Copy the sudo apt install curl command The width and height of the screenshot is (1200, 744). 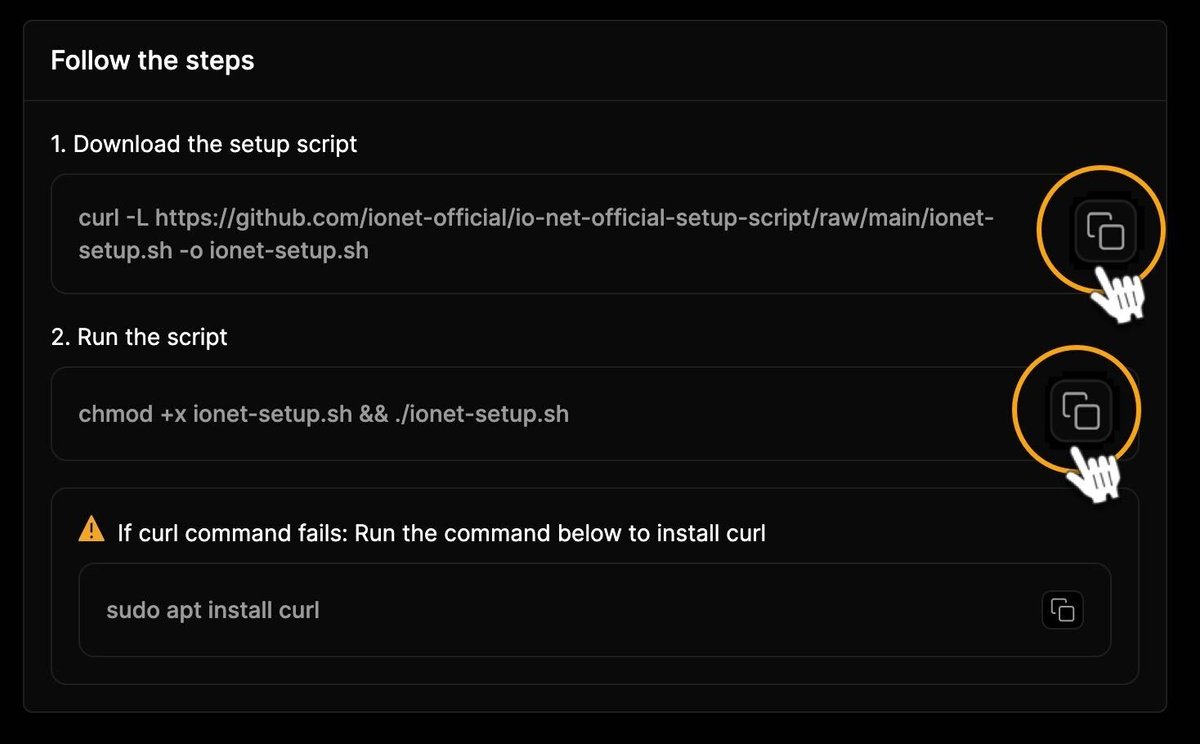pyautogui.click(x=1063, y=610)
